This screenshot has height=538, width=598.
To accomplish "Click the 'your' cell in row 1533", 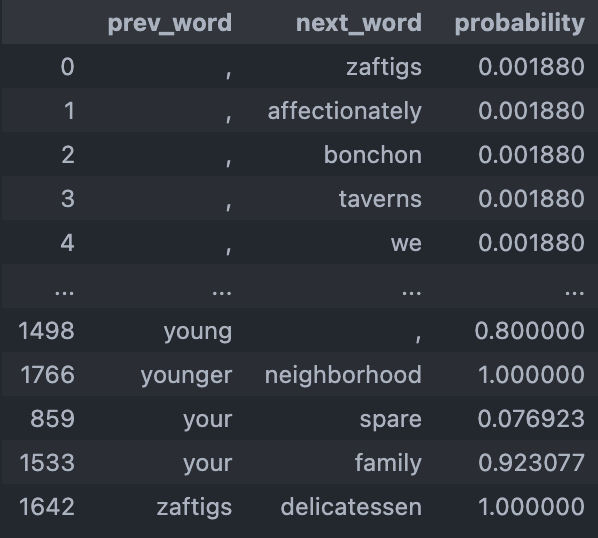I will click(x=208, y=464).
